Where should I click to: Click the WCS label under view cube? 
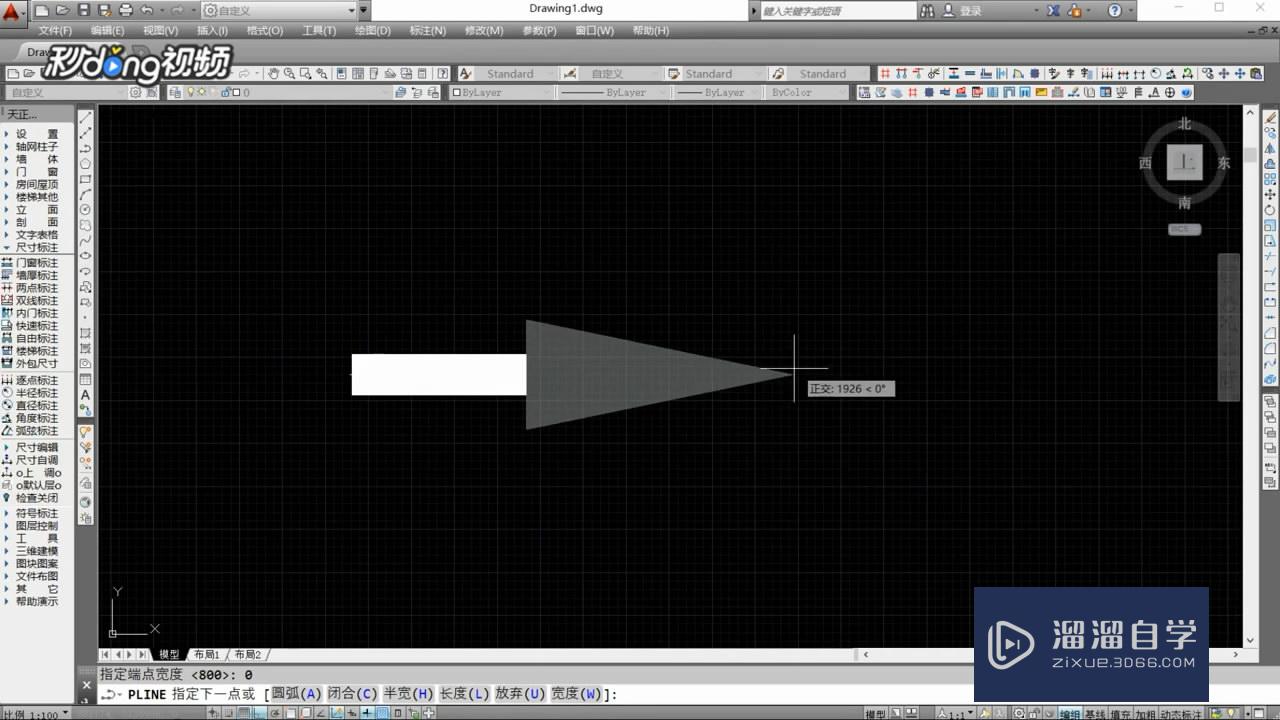(x=1185, y=229)
